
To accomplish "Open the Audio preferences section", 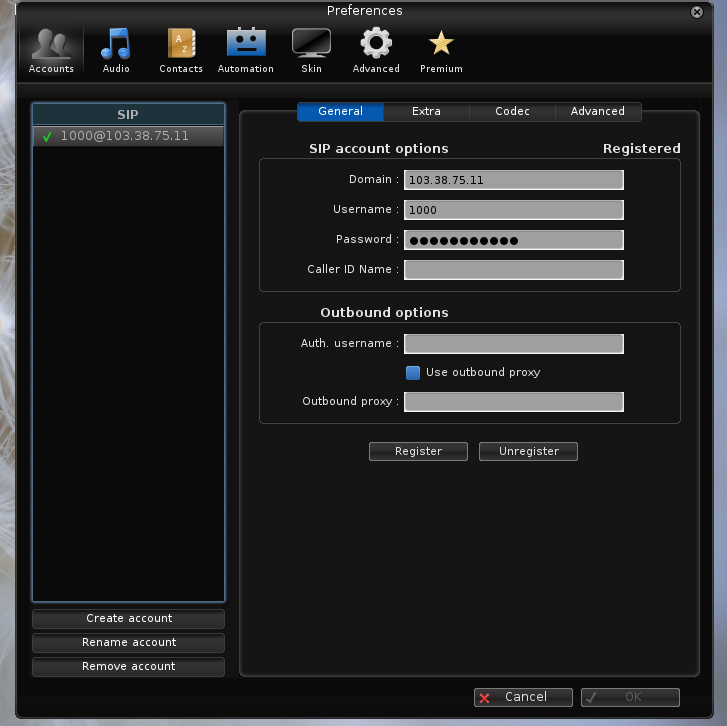I will [x=116, y=50].
